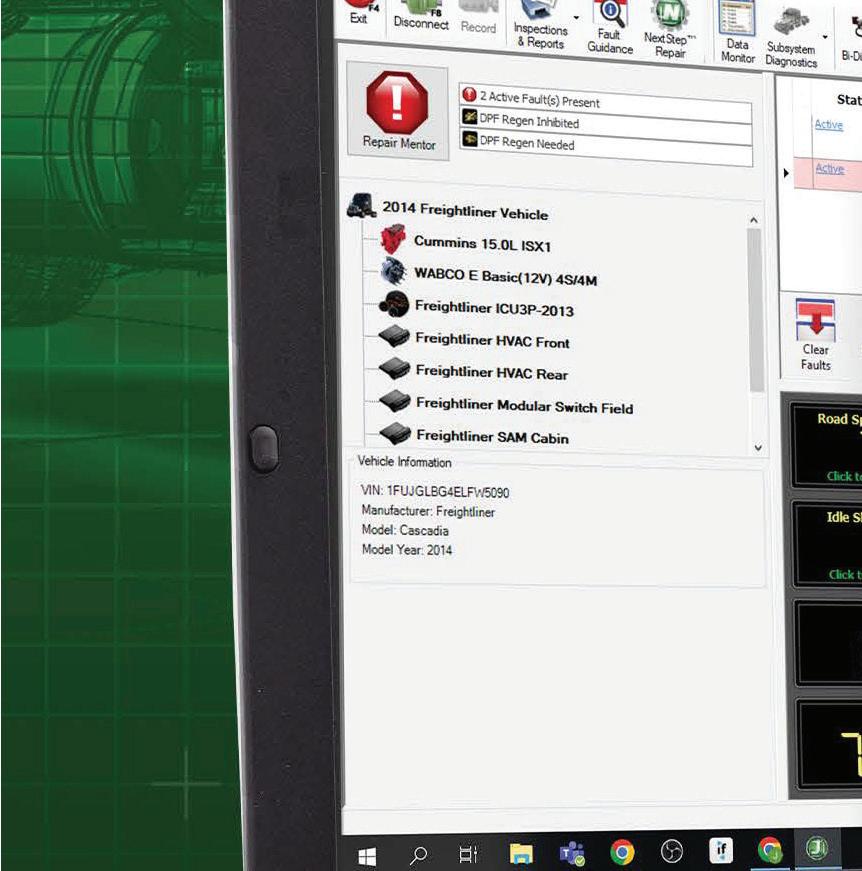Screen dimensions: 862x871
Task: Click the fault row selector arrow
Action: (x=786, y=173)
